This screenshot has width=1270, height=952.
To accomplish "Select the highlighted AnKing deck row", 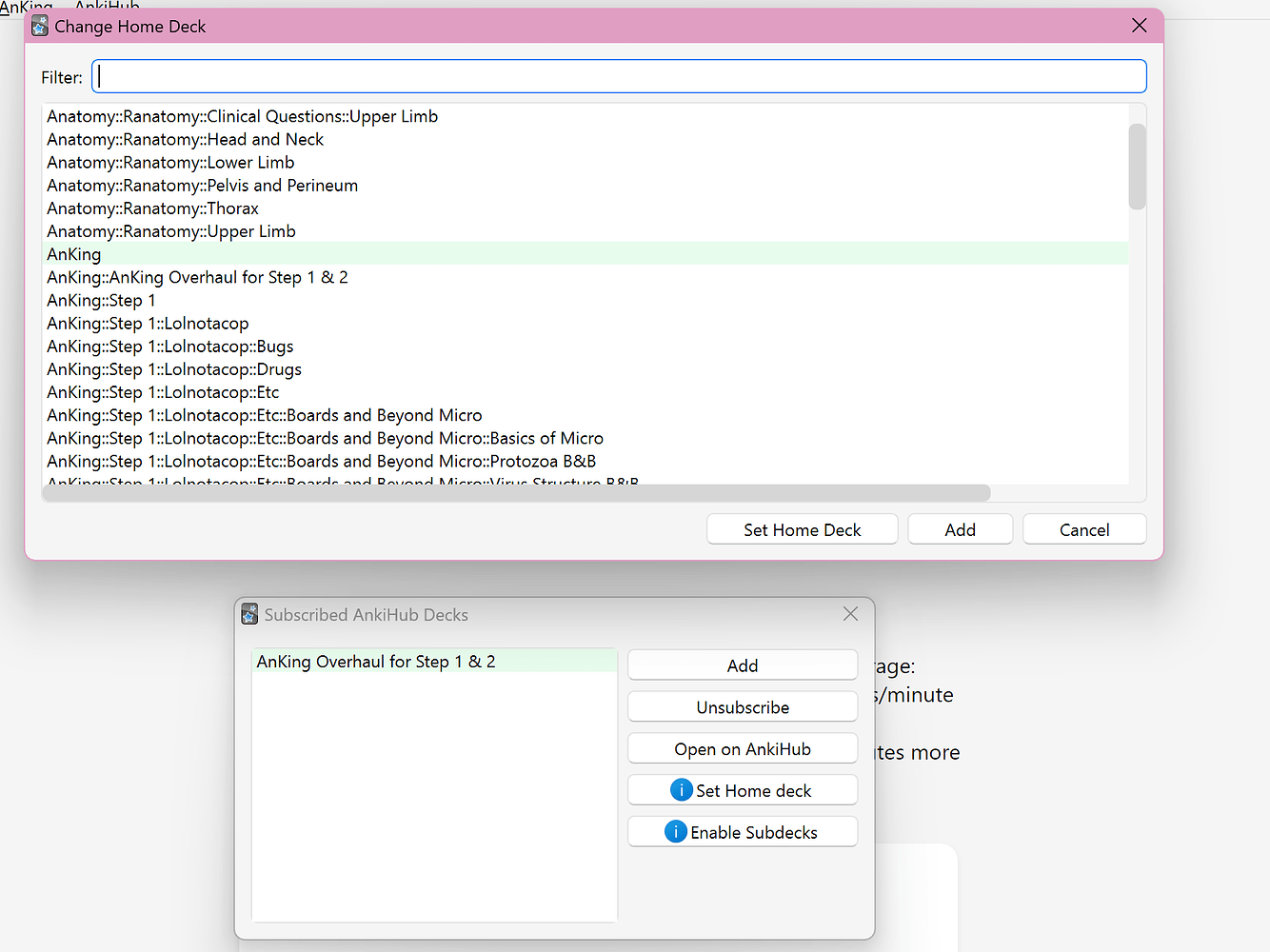I will pyautogui.click(x=585, y=254).
